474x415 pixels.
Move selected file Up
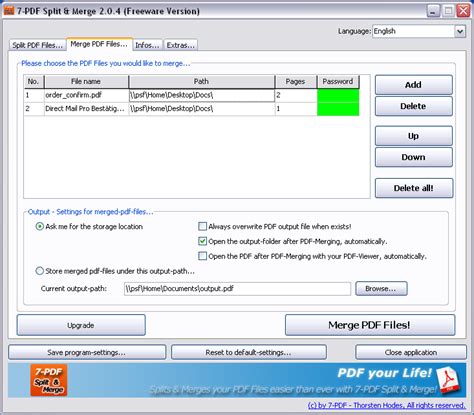click(413, 136)
